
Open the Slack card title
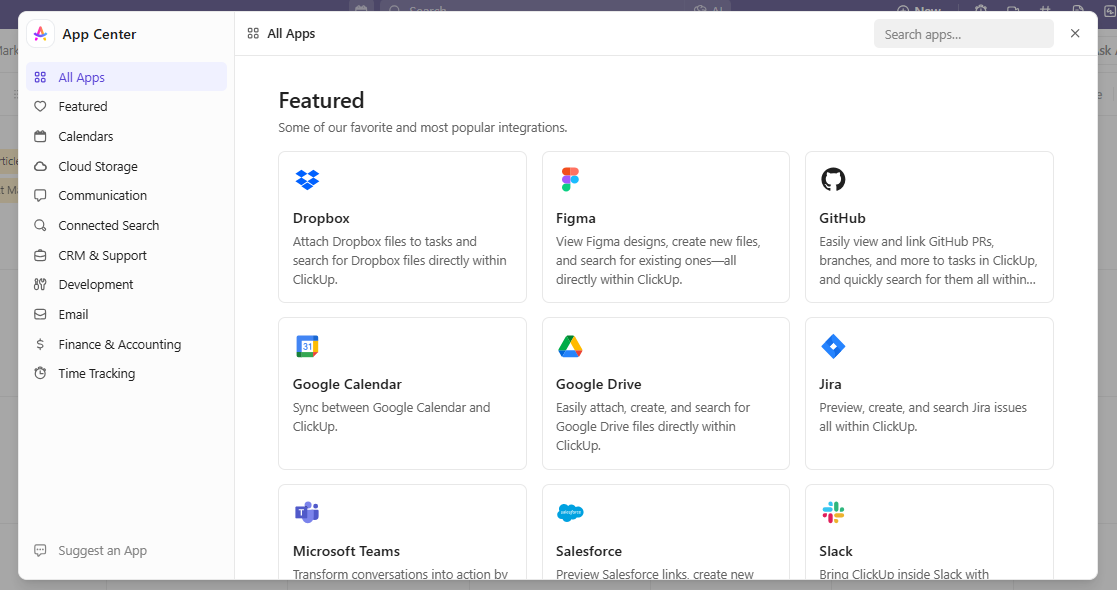coord(836,551)
